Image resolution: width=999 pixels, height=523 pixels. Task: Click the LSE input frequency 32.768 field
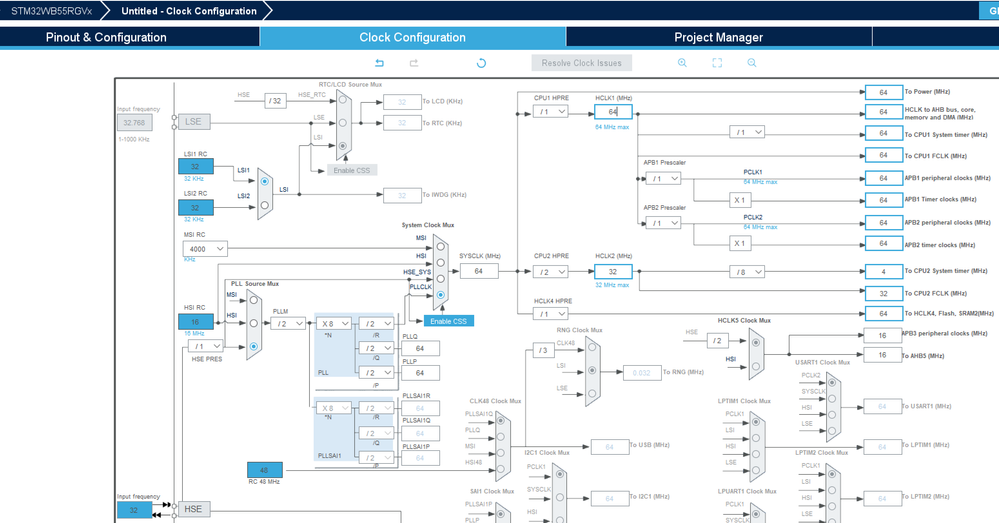coord(134,122)
